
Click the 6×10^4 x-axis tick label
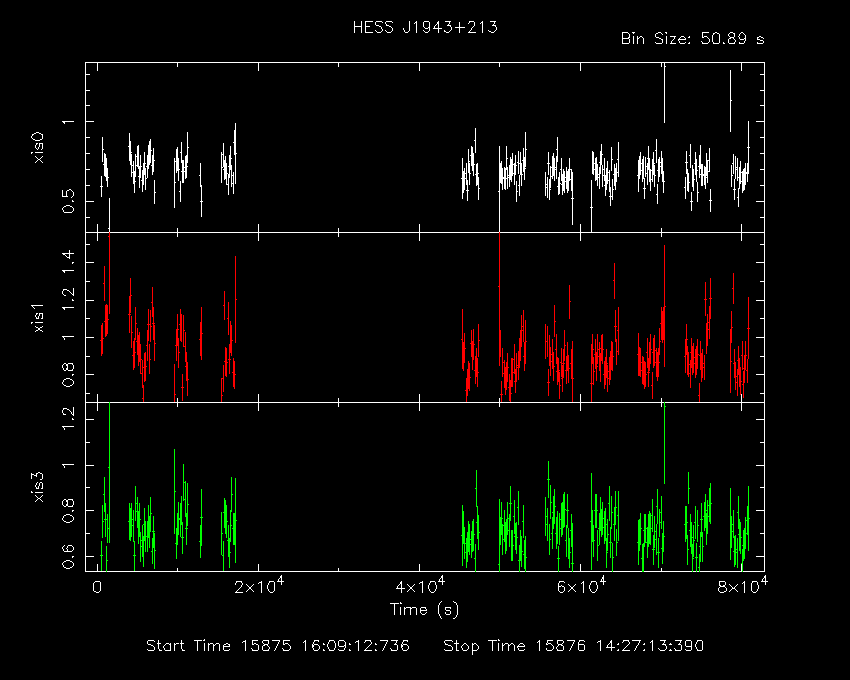point(581,586)
